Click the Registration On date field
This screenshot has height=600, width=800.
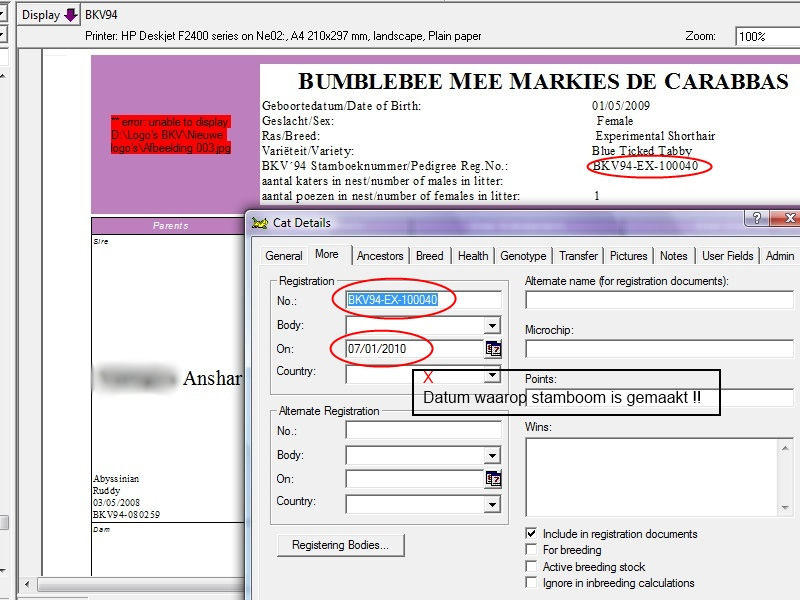click(415, 349)
